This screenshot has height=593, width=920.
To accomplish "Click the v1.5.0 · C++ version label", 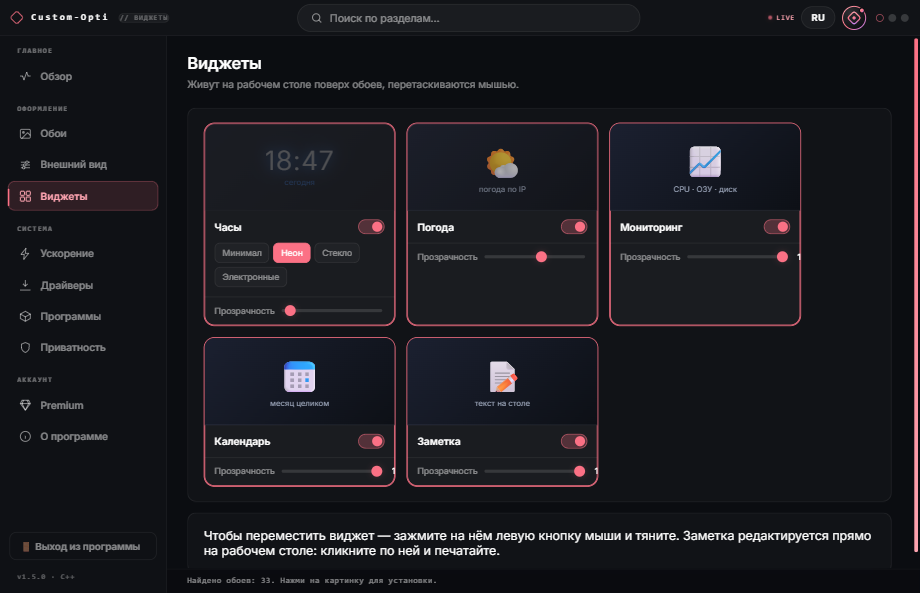I will coord(46,577).
